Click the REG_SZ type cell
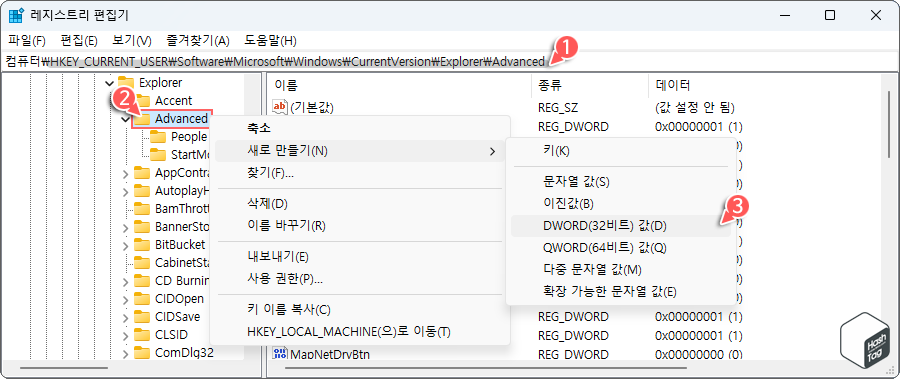Viewport: 900px width, 379px height. click(x=558, y=107)
